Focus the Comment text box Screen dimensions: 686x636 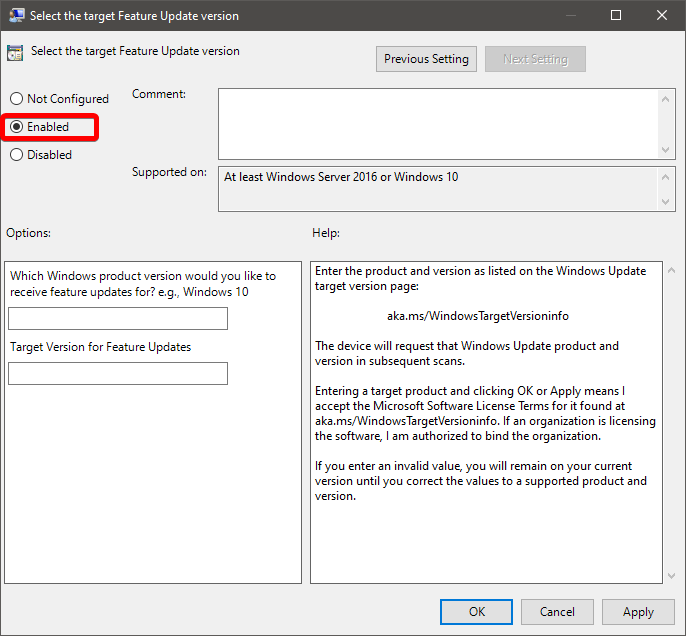point(438,124)
